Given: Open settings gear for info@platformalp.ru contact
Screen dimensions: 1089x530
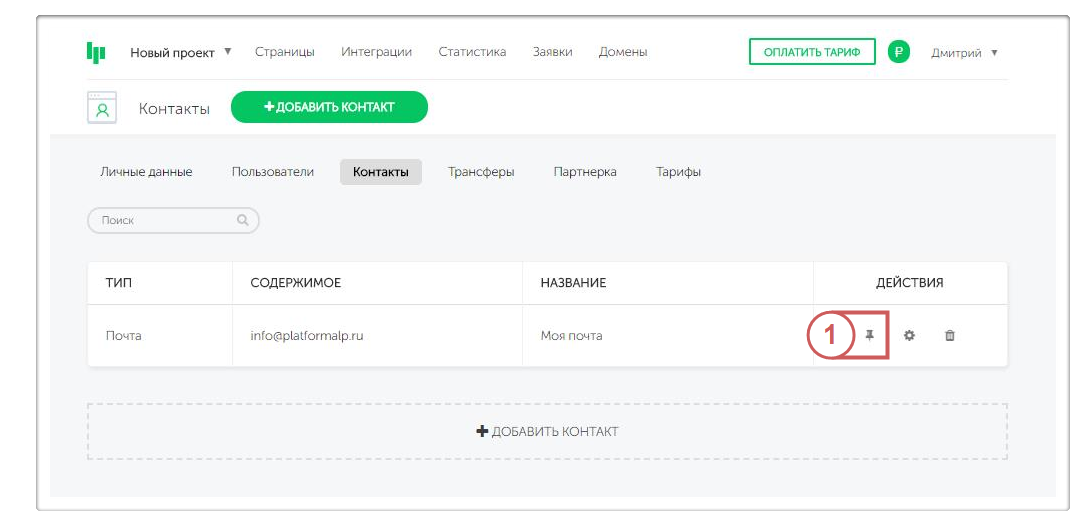Looking at the screenshot, I should pyautogui.click(x=909, y=336).
